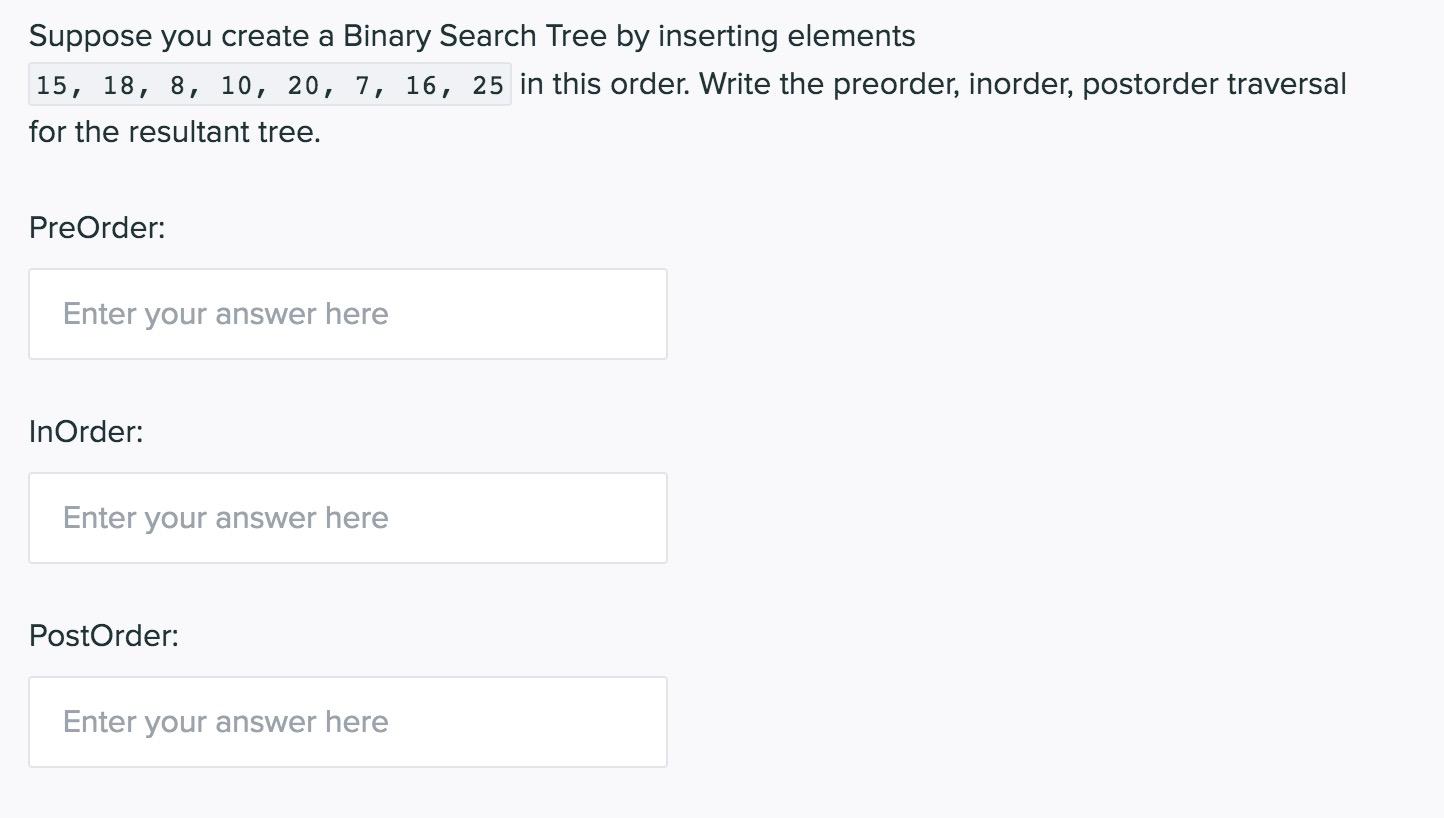The image size is (1444, 818).
Task: Click the number 15 in the code snippet
Action: click(52, 85)
